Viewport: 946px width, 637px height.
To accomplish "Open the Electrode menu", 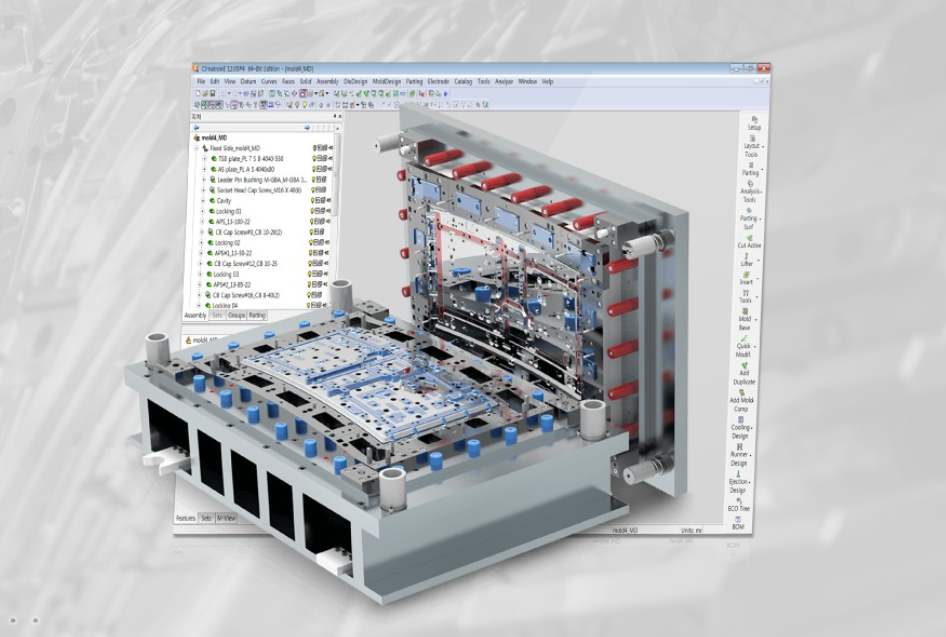I will pyautogui.click(x=438, y=81).
